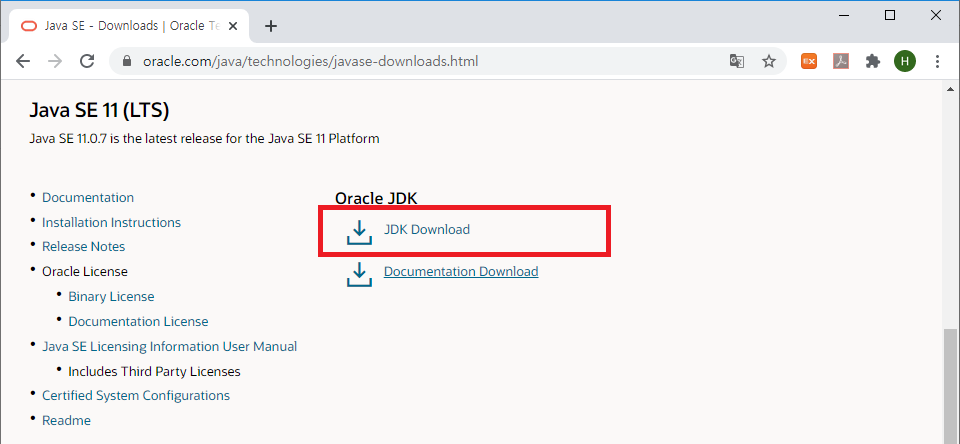960x444 pixels.
Task: Open Certified System Configurations link
Action: point(136,396)
